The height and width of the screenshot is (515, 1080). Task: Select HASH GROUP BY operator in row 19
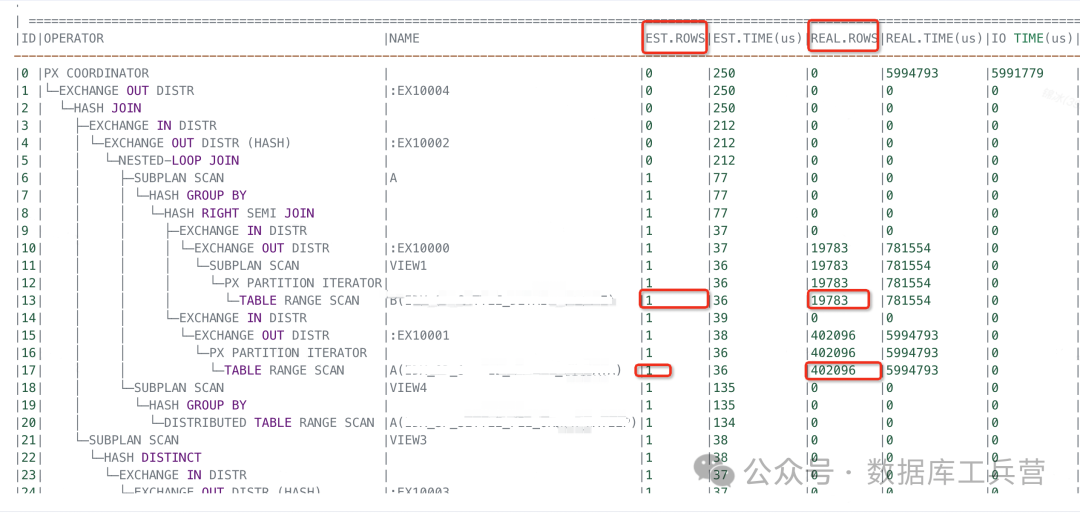click(x=198, y=405)
